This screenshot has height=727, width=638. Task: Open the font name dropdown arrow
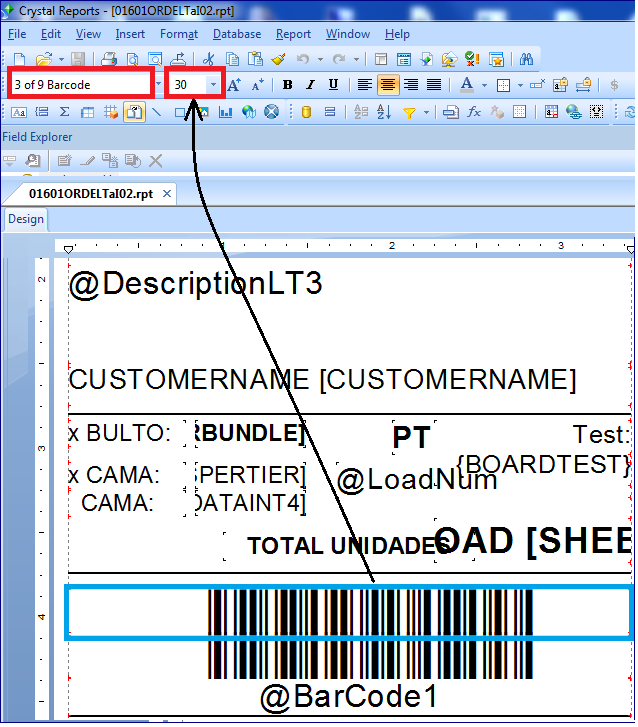(x=159, y=84)
